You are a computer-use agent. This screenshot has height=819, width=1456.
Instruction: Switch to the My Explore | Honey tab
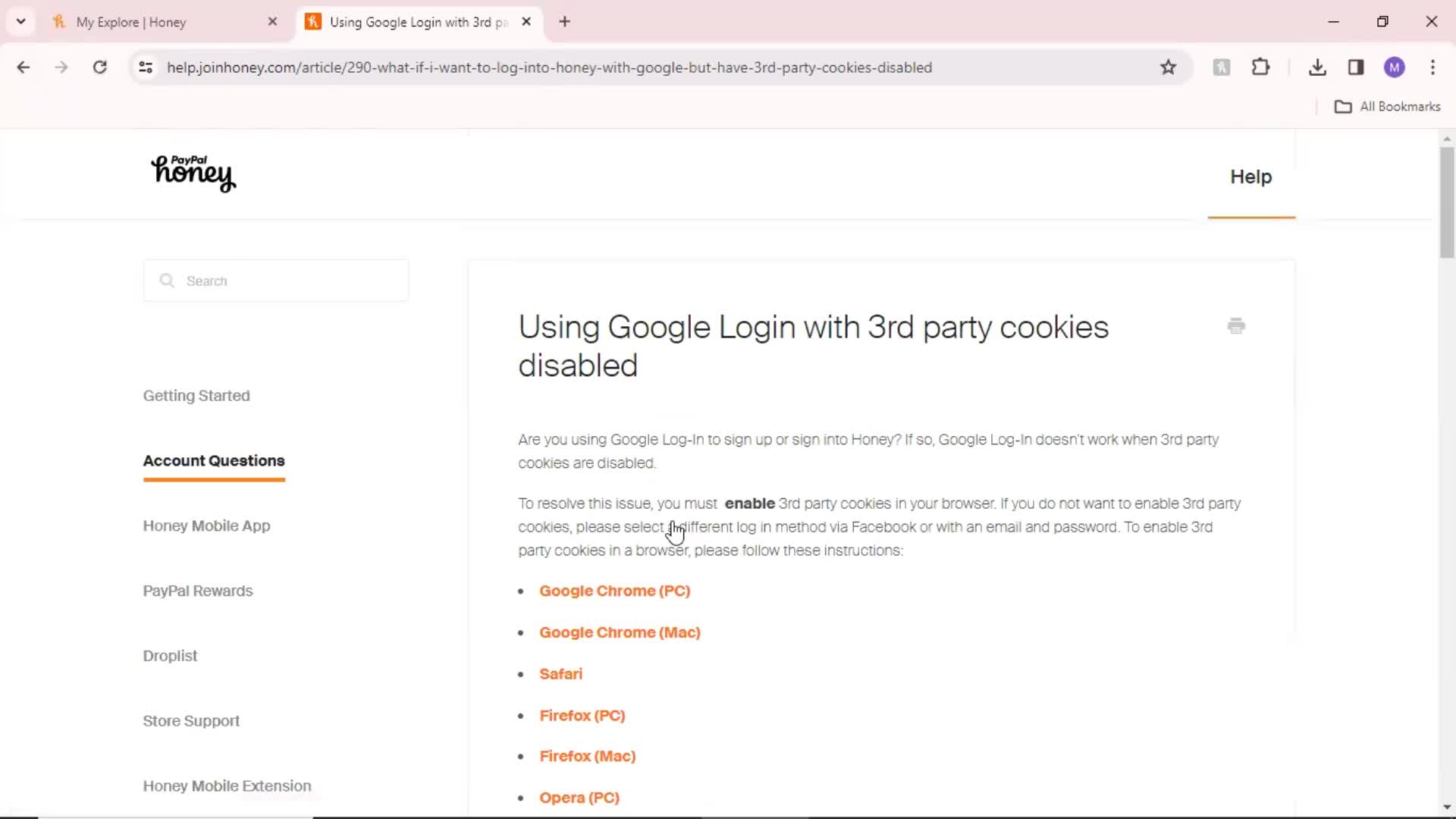coord(162,22)
